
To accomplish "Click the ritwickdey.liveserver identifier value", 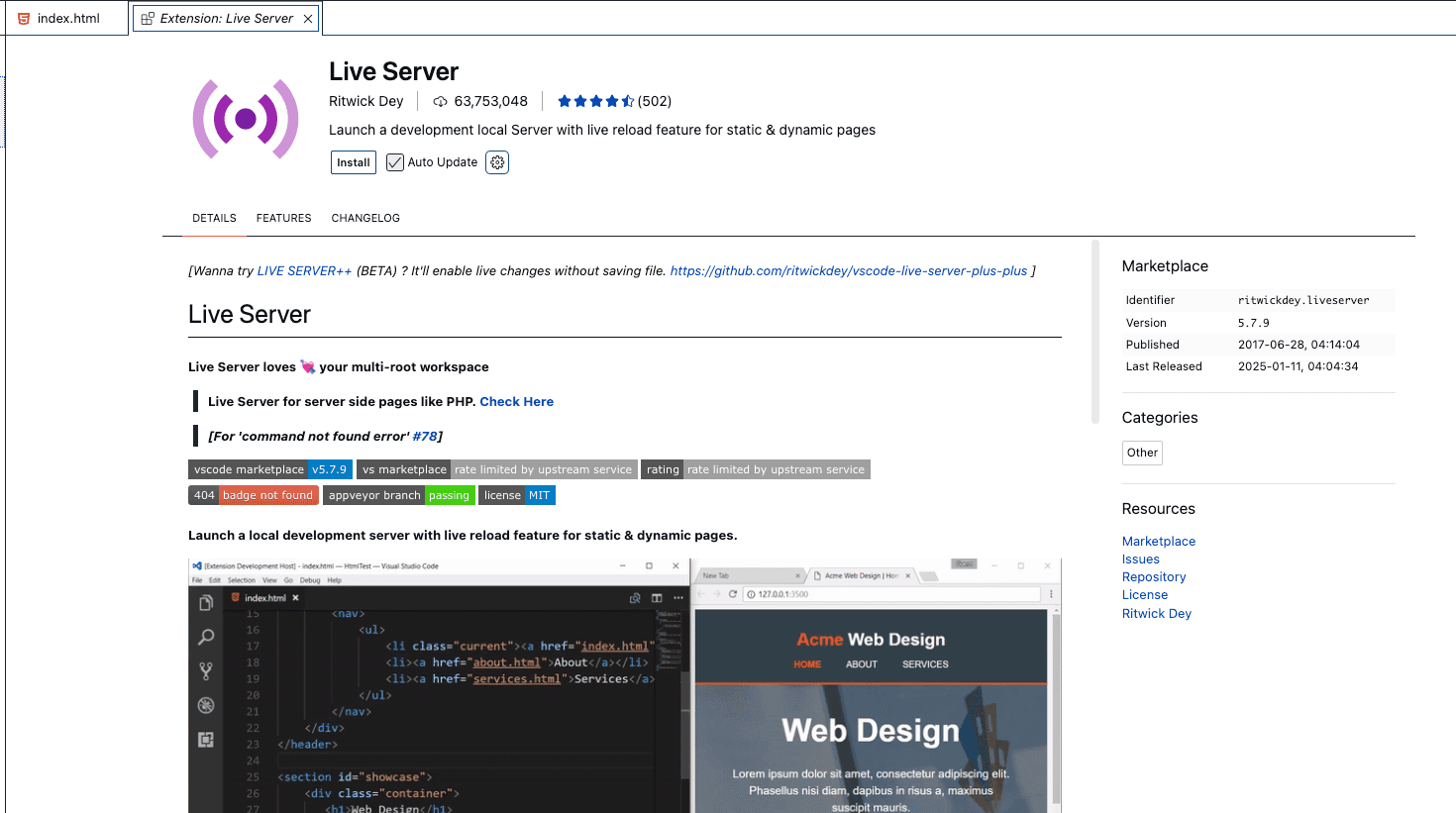I will [1303, 300].
